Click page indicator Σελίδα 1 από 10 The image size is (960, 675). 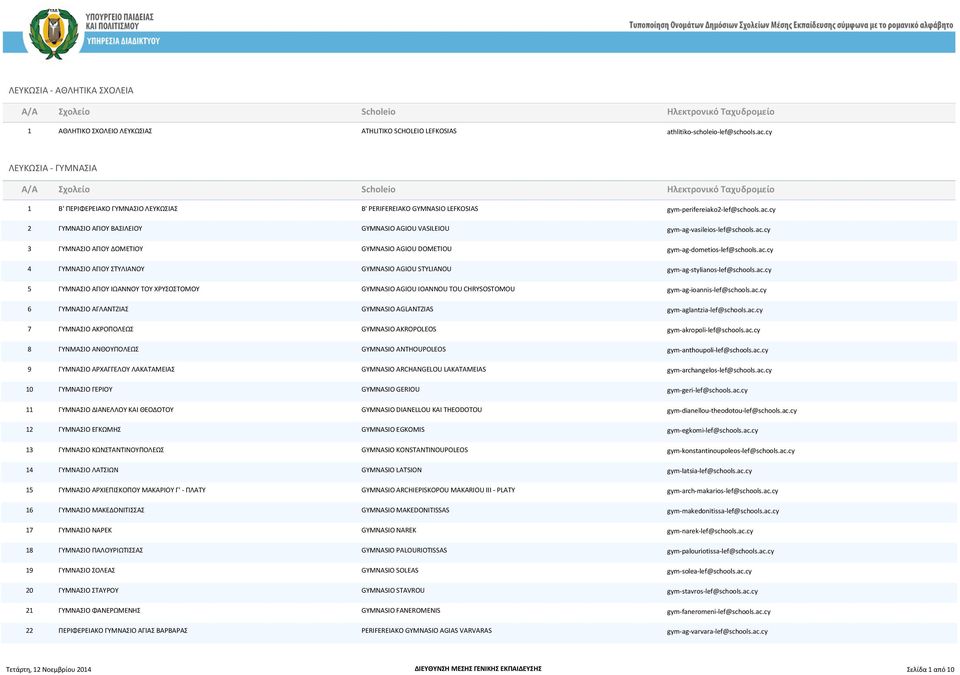(930, 669)
